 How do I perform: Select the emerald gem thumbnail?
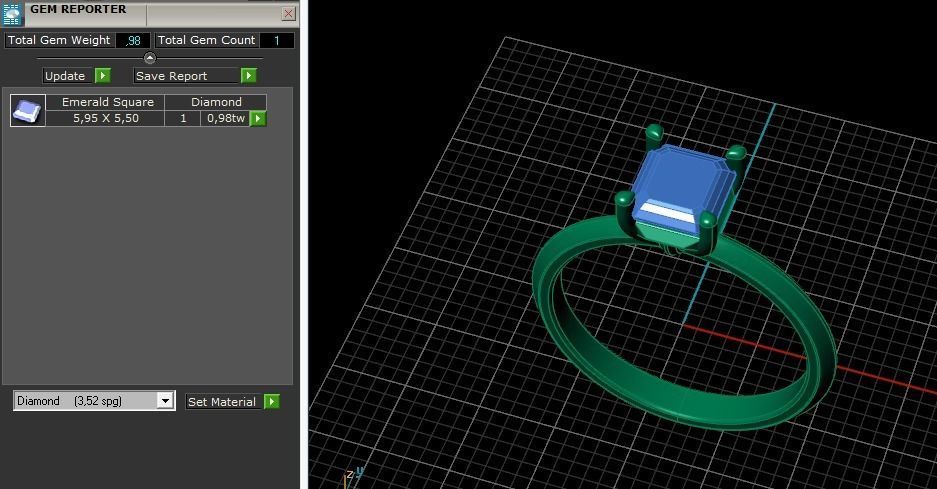click(27, 111)
